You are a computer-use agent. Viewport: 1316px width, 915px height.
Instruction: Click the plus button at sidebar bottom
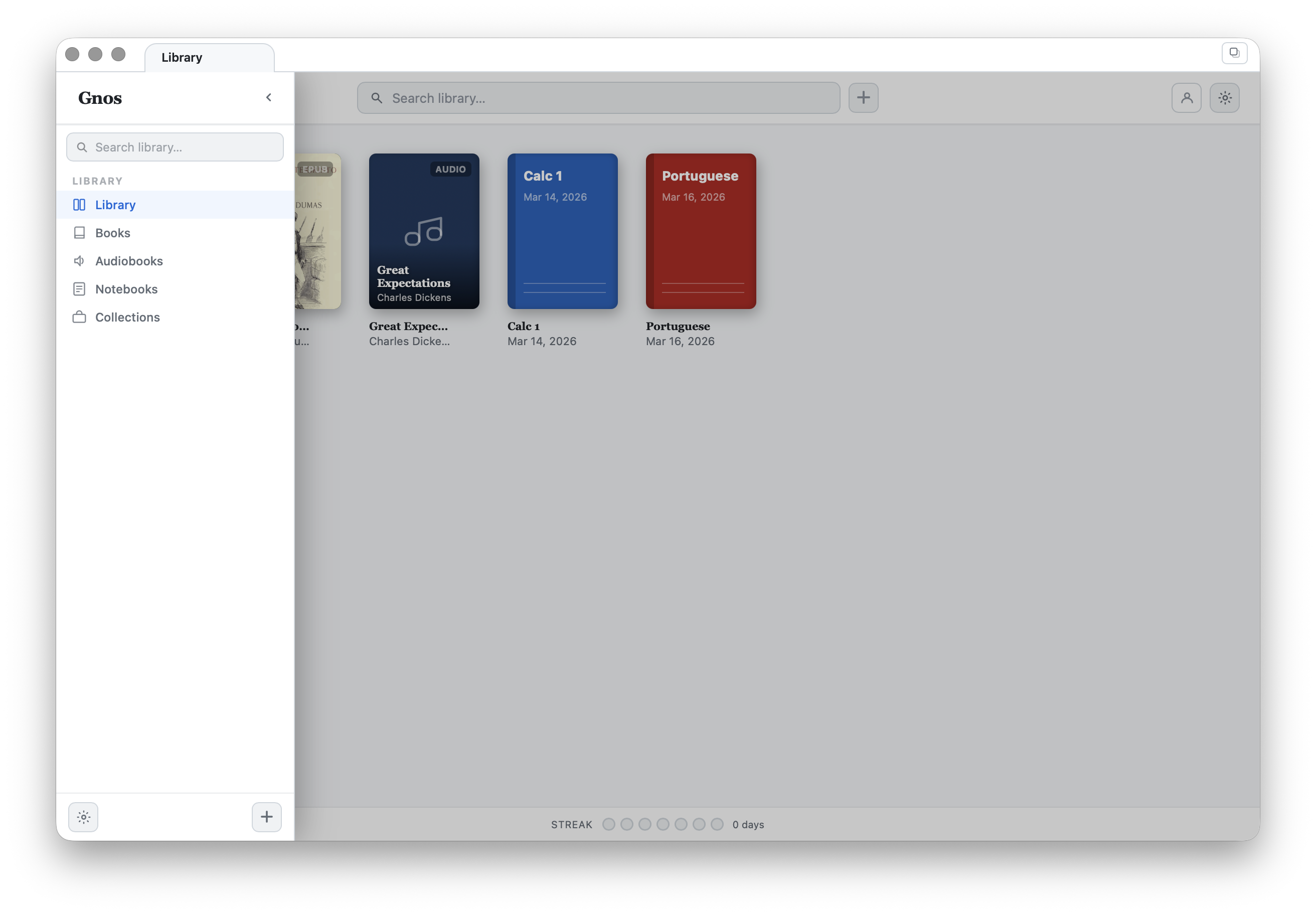click(x=266, y=817)
